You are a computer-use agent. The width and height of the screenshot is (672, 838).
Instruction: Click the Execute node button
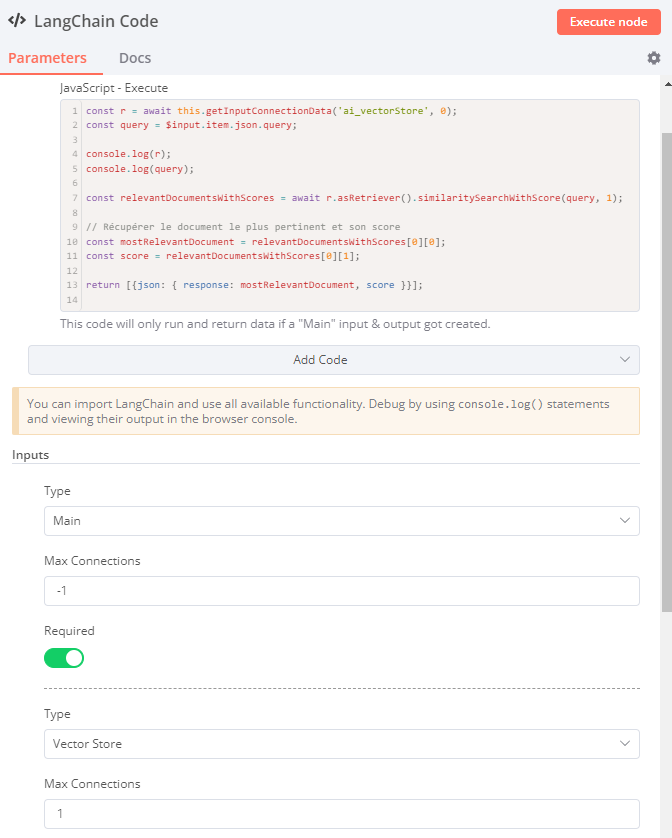(x=608, y=22)
